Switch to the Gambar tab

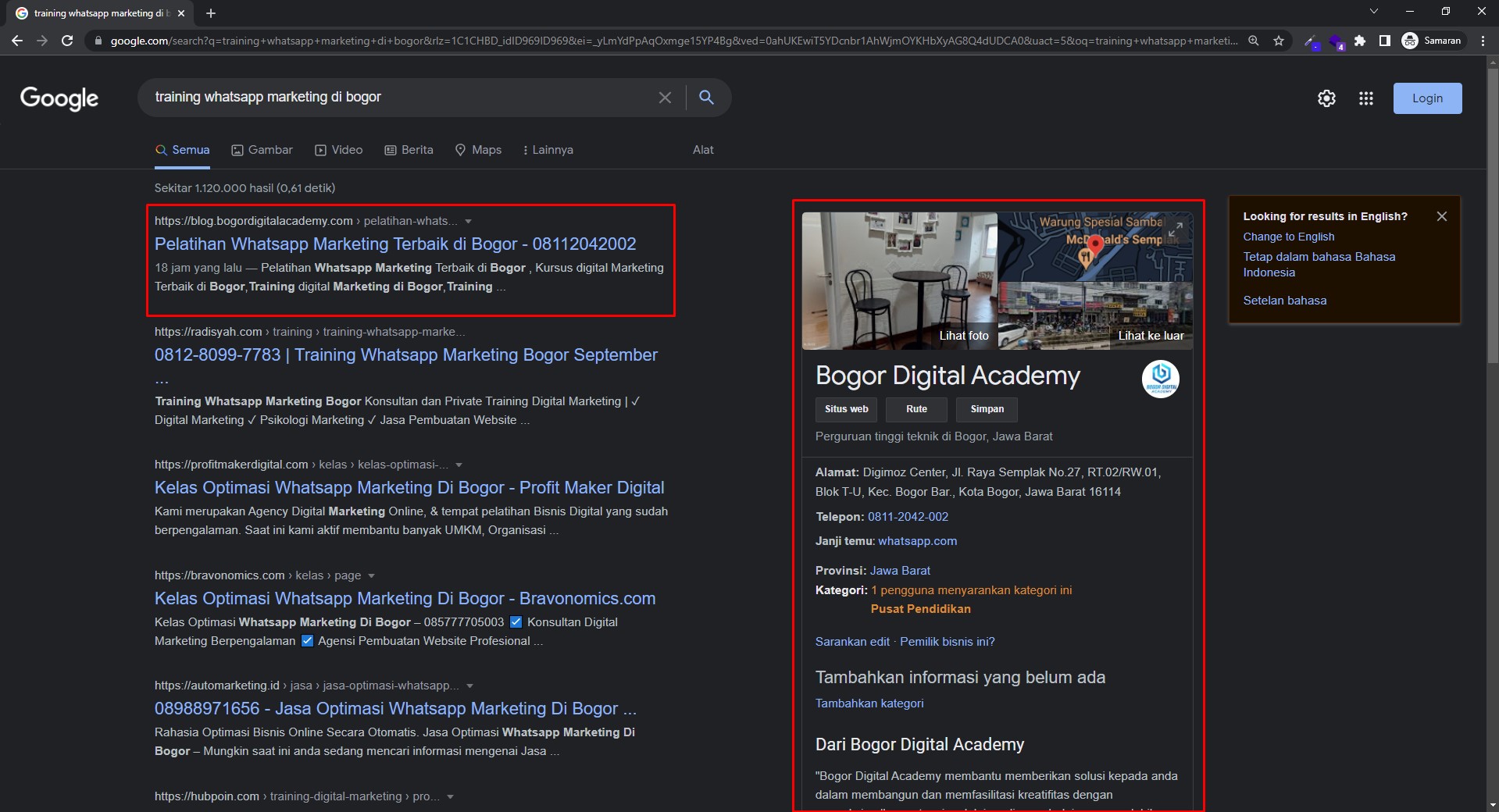[x=262, y=150]
